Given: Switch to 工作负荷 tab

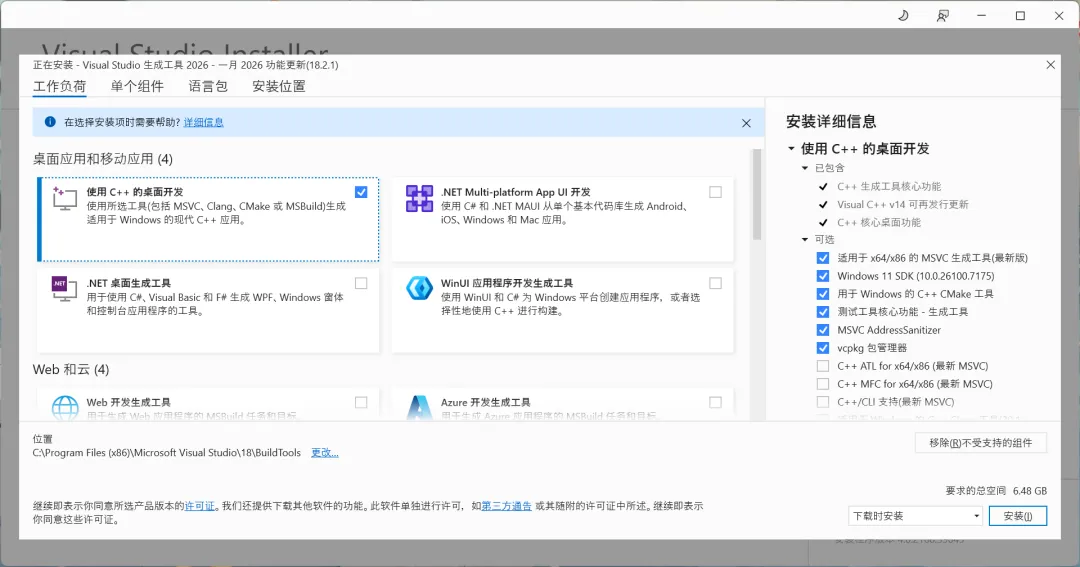Looking at the screenshot, I should click(x=60, y=86).
